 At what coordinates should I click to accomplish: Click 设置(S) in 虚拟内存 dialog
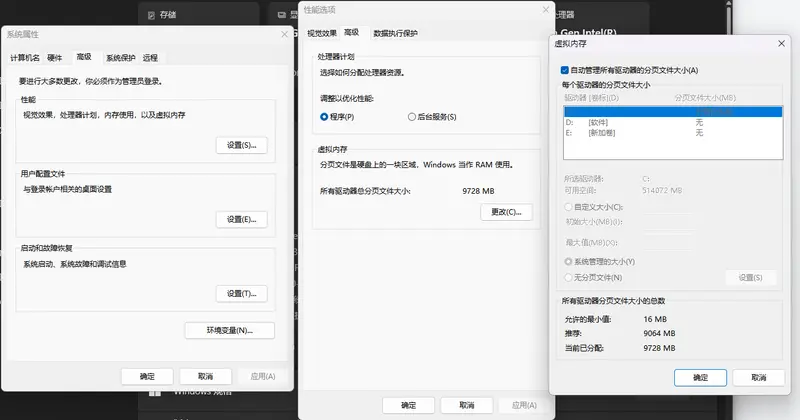coord(751,278)
